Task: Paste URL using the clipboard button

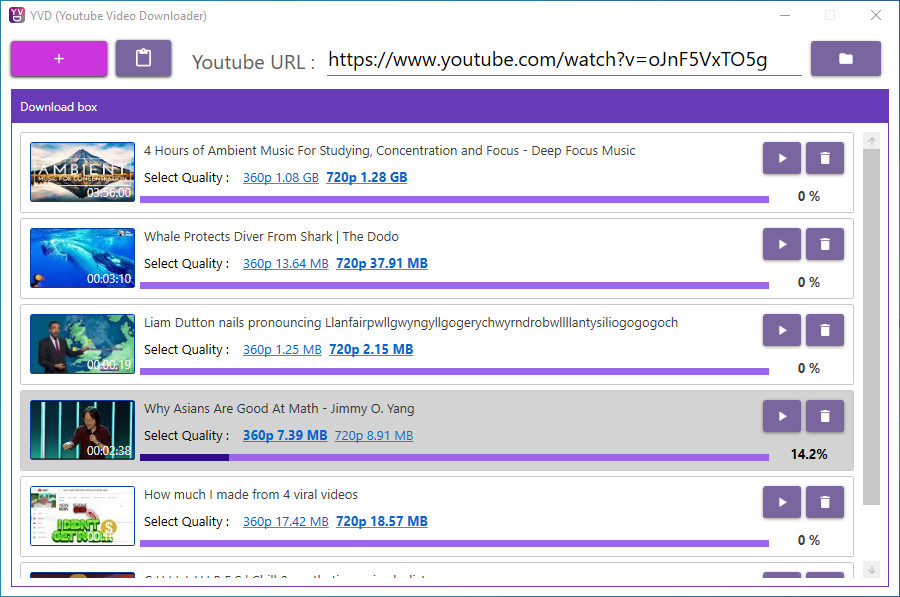Action: pos(143,59)
